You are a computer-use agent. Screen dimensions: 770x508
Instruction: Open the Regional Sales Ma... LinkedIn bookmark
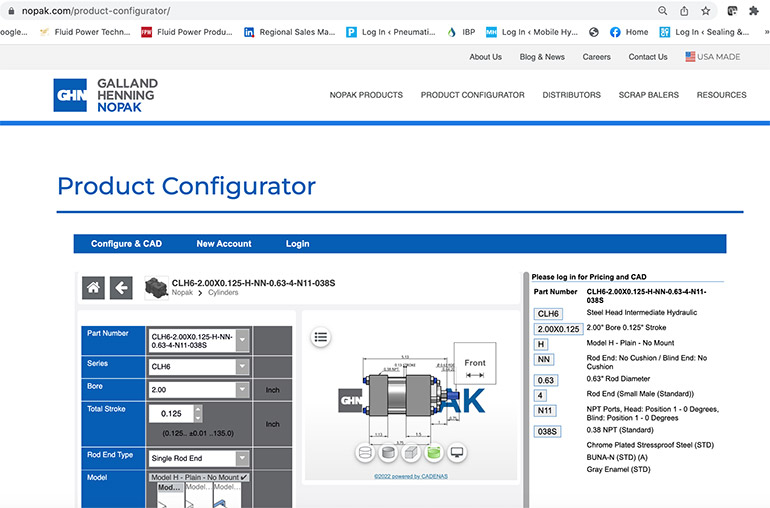(290, 32)
